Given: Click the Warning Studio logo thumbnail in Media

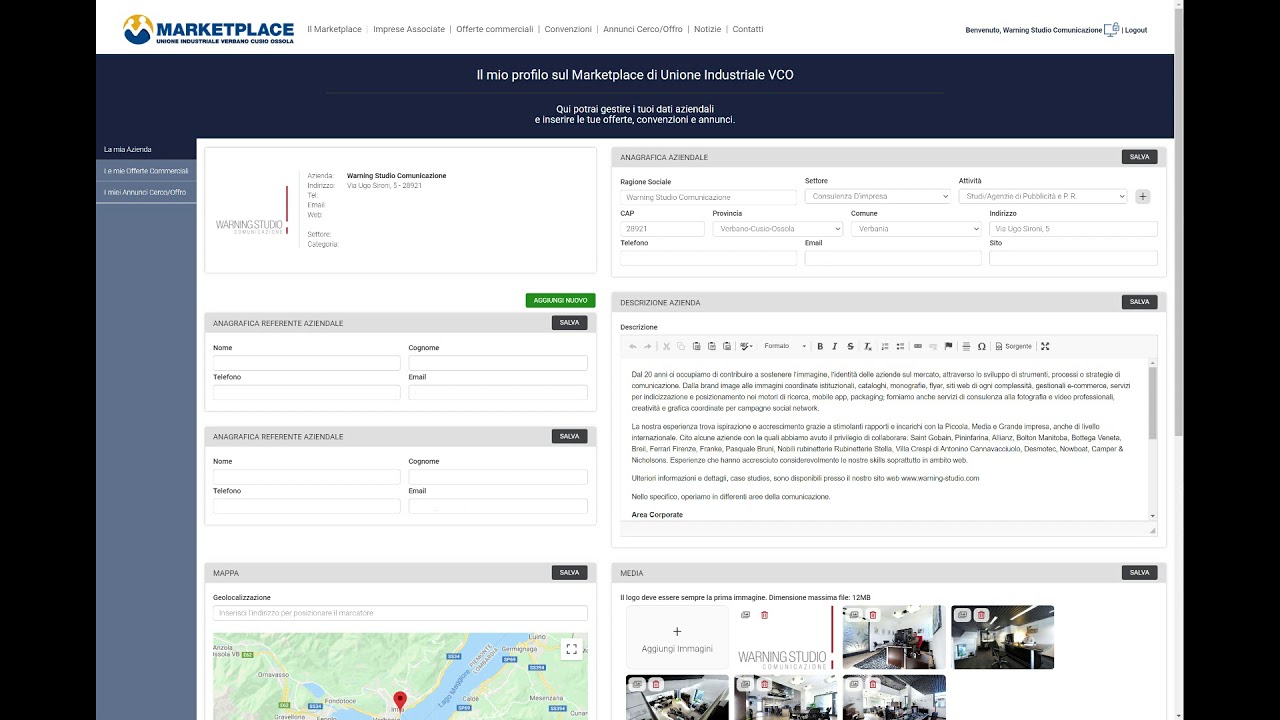Looking at the screenshot, I should coord(785,638).
